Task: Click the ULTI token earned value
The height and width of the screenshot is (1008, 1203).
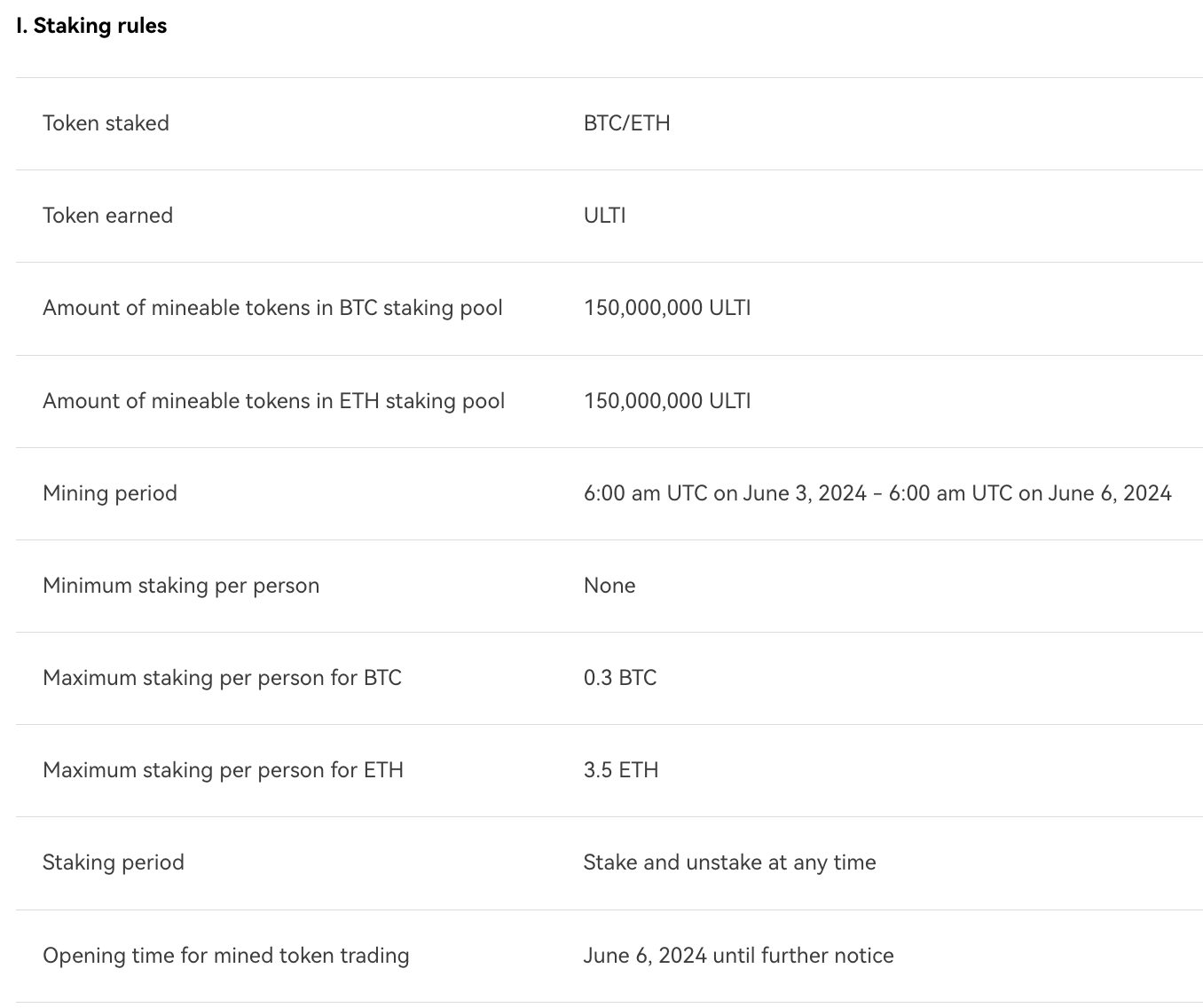Action: point(605,216)
